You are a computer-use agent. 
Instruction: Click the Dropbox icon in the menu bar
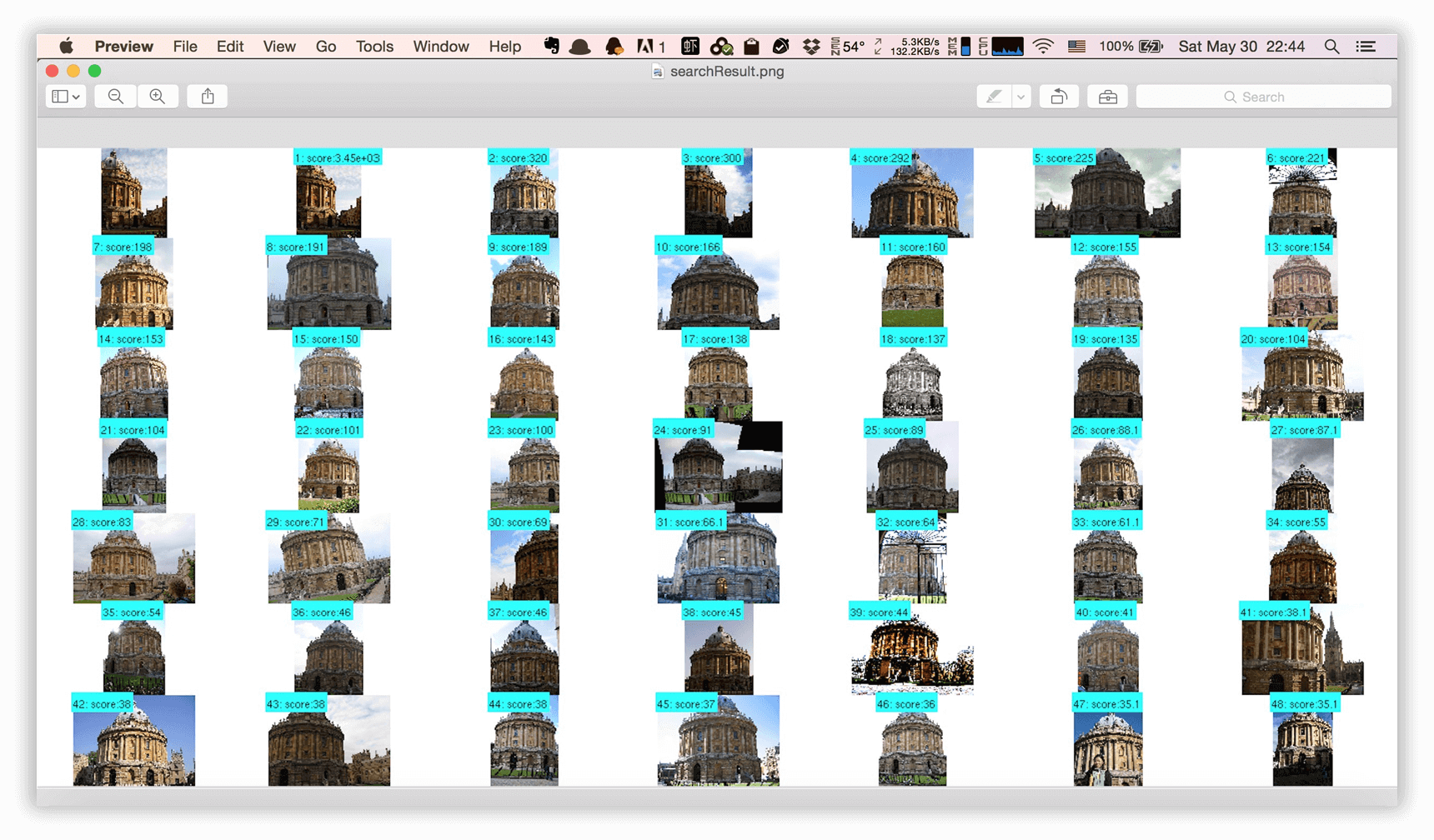coord(811,47)
